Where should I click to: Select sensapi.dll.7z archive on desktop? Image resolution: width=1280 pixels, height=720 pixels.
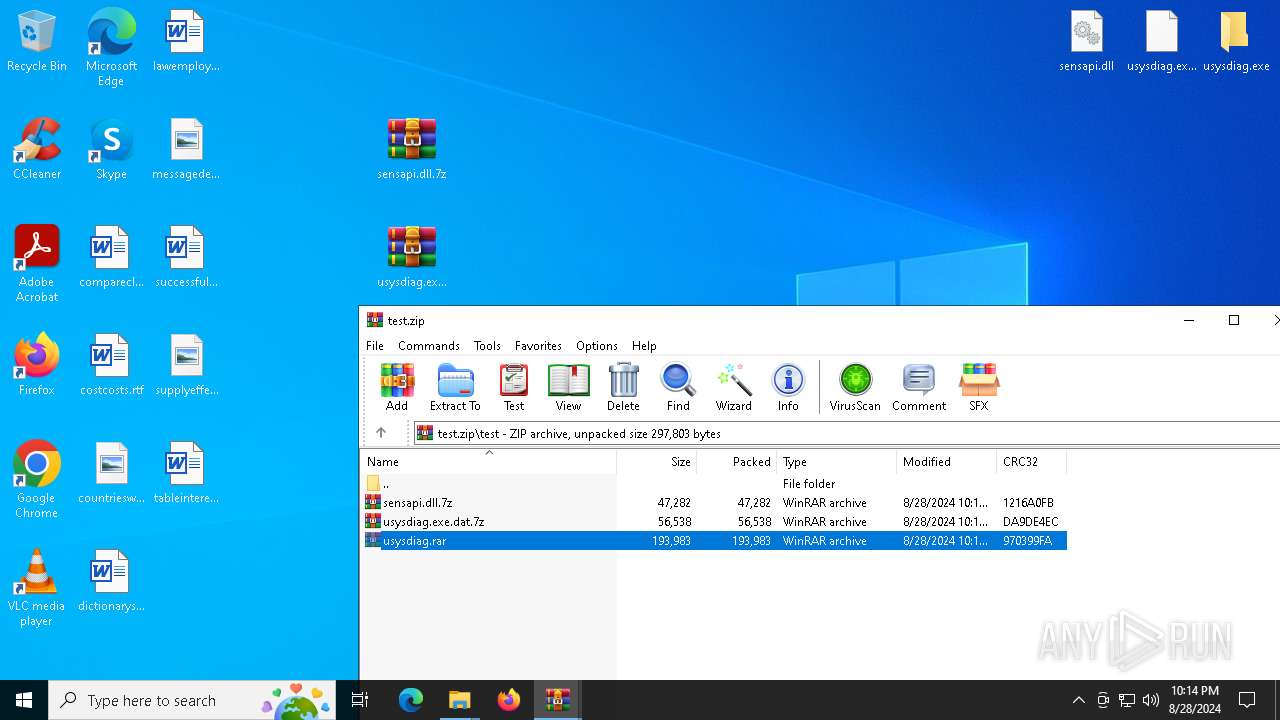[412, 149]
